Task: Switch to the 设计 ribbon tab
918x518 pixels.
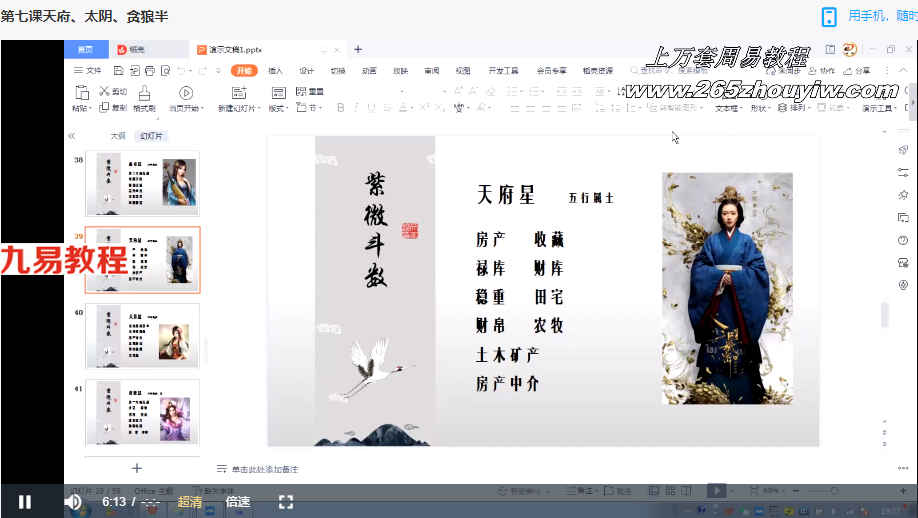Action: [307, 70]
